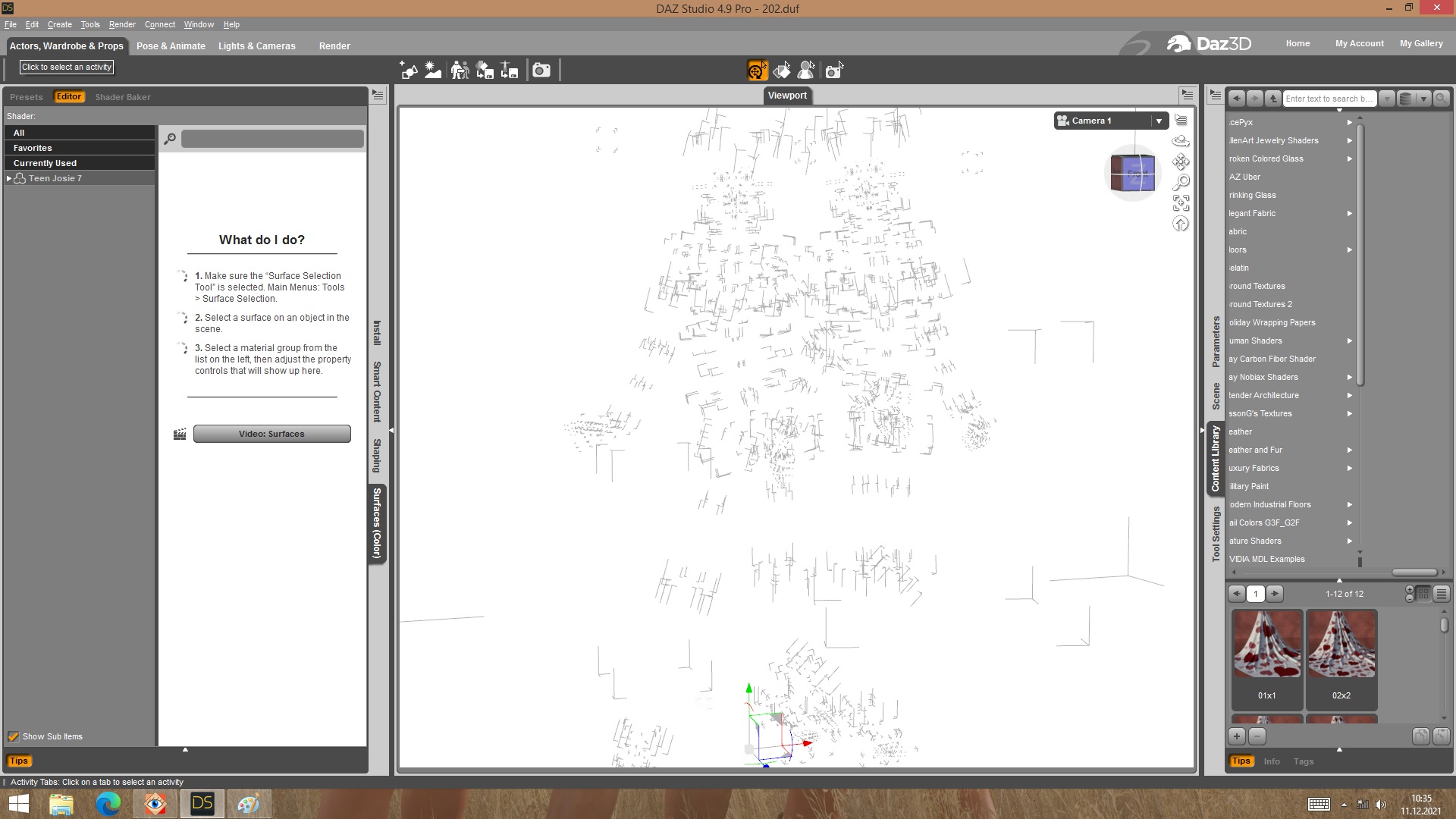1456x819 pixels.
Task: Open the Camera 1 view dropdown
Action: [1158, 121]
